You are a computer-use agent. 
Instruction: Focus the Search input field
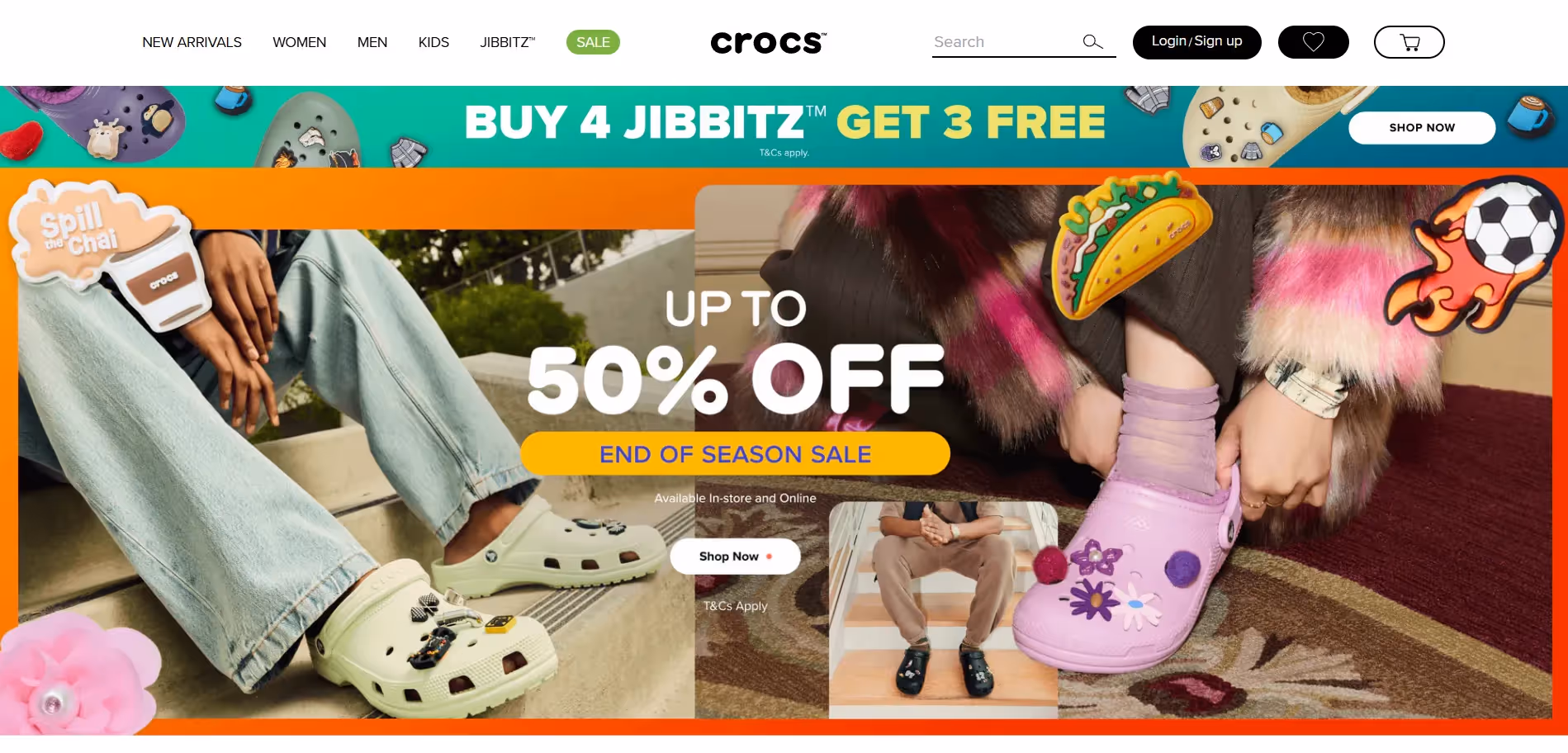[1006, 42]
